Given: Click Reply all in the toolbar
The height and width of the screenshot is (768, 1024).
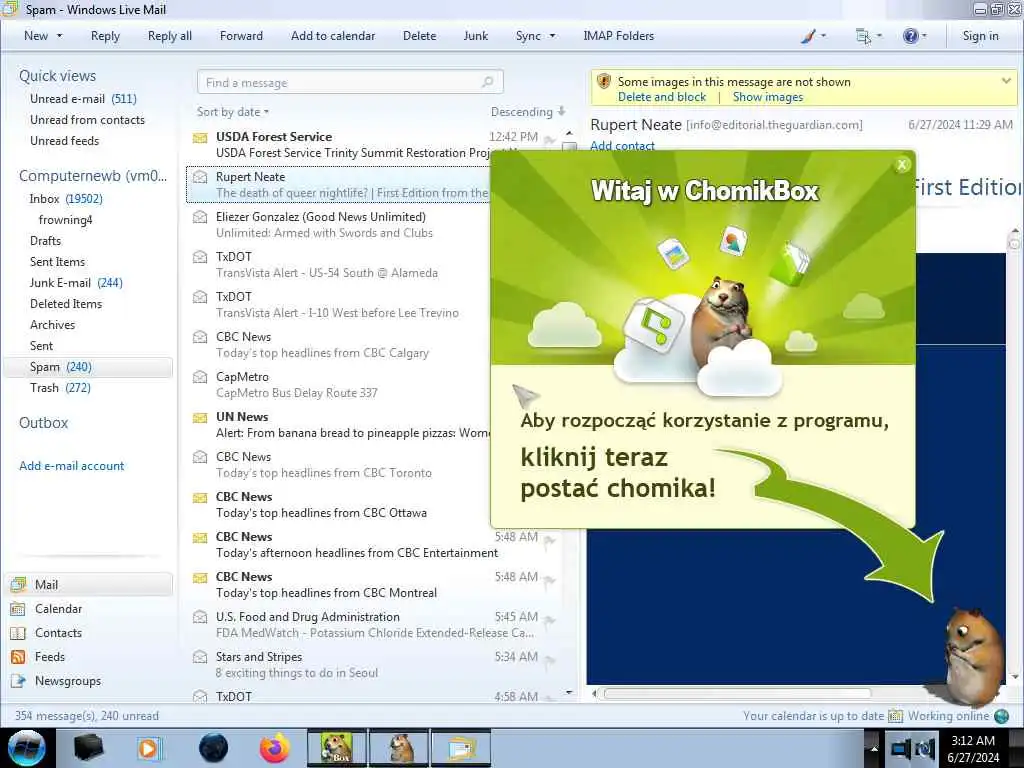Looking at the screenshot, I should point(170,36).
